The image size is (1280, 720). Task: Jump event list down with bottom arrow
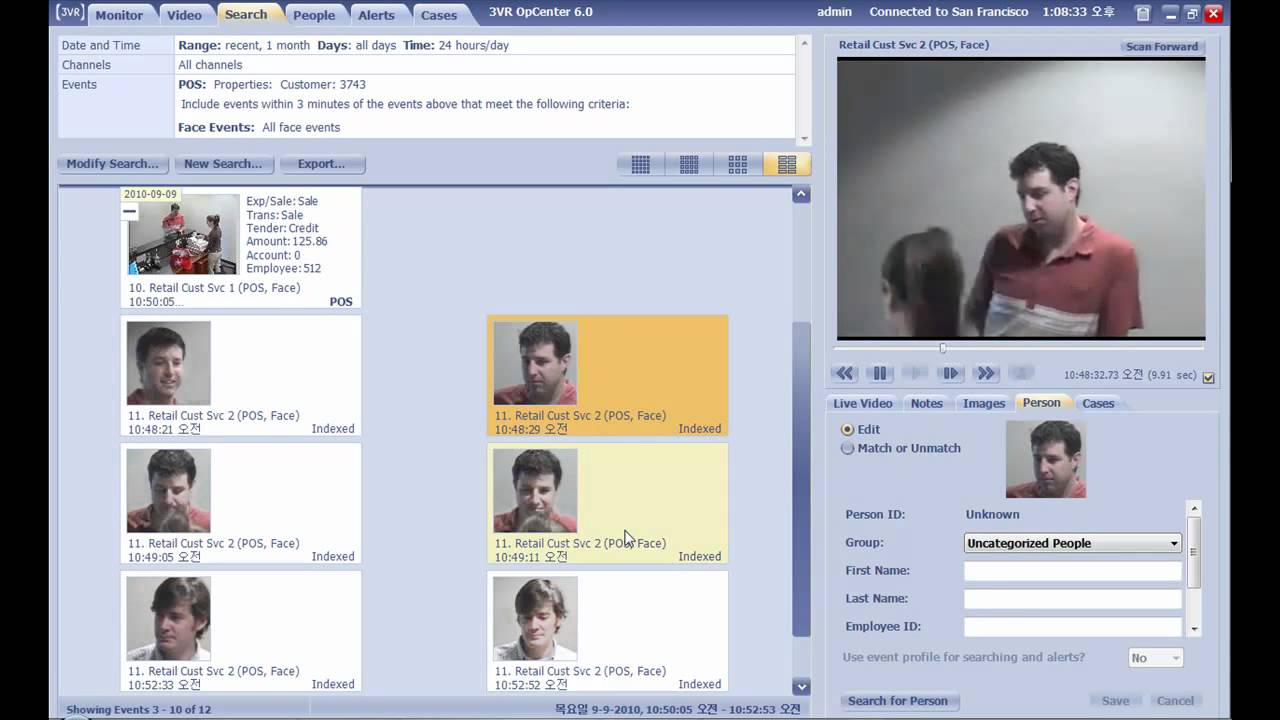click(801, 686)
